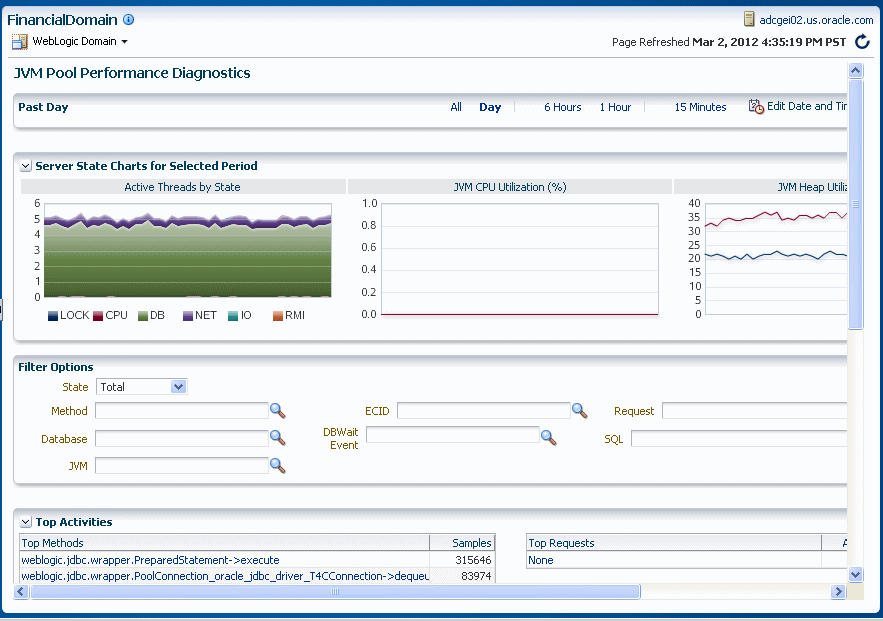Click the horizontal scrollbar right arrow
The width and height of the screenshot is (883, 621).
[x=839, y=591]
